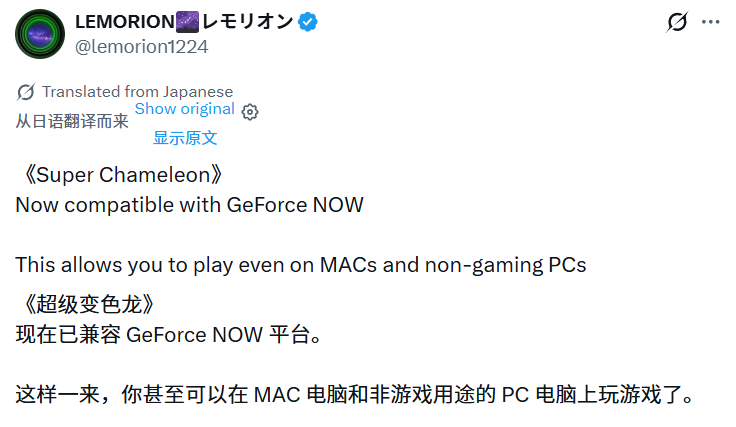The height and width of the screenshot is (427, 736).
Task: Click the Now compatible with GeForce NOW line
Action: coord(190,205)
